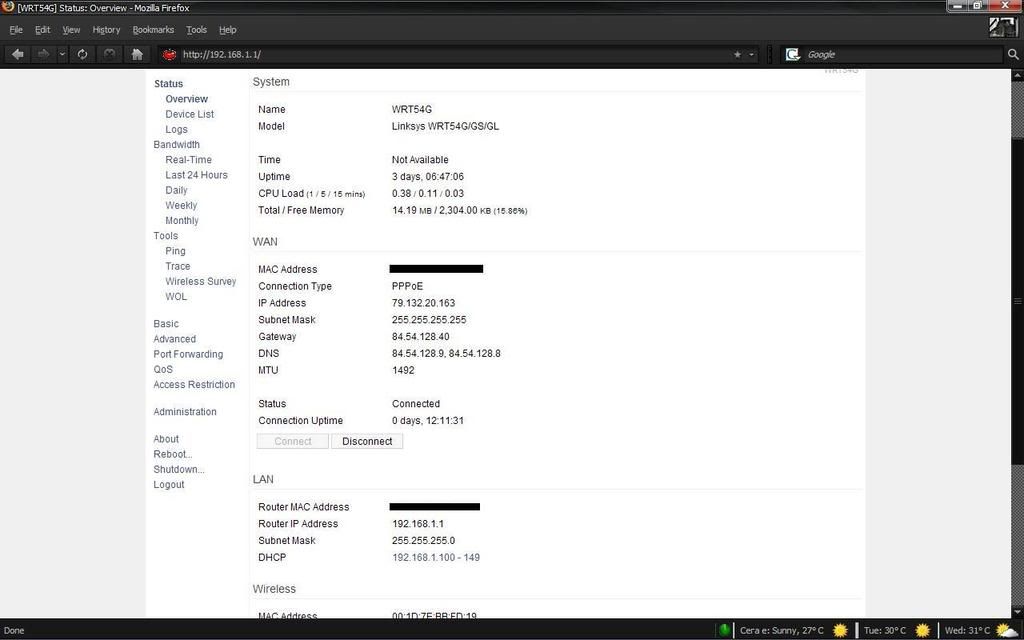
Task: Open the search engine selector dropdown
Action: coord(793,54)
